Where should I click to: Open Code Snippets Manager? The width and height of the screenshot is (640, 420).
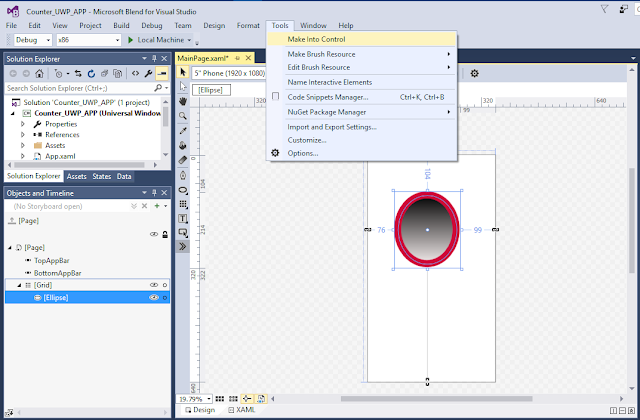click(362, 97)
